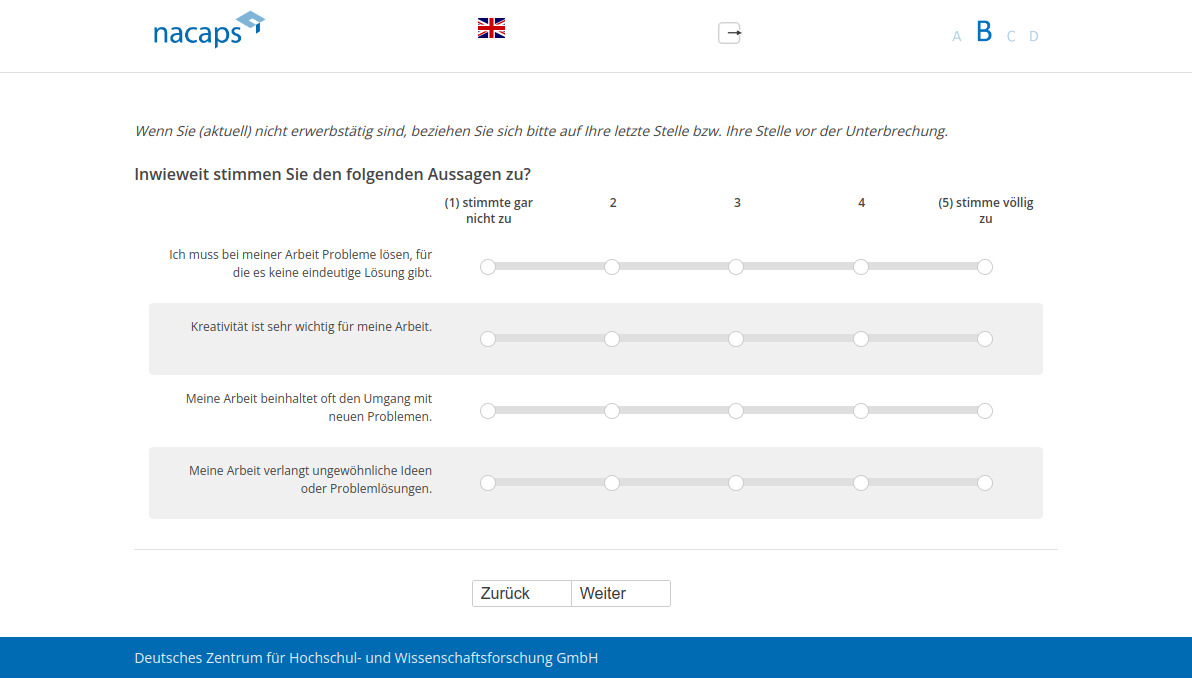Click the Zurück button
Screen dimensions: 1192x687
pyautogui.click(x=521, y=594)
